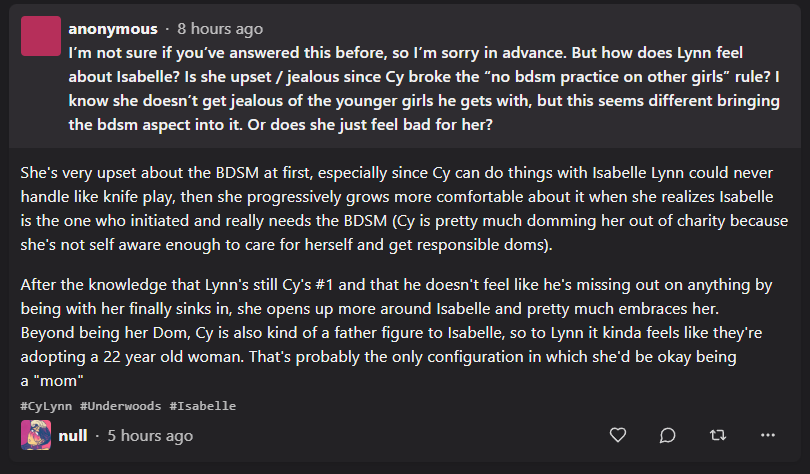The height and width of the screenshot is (474, 810).
Task: Click the paragraph starting After the knowledge
Action: 396,333
